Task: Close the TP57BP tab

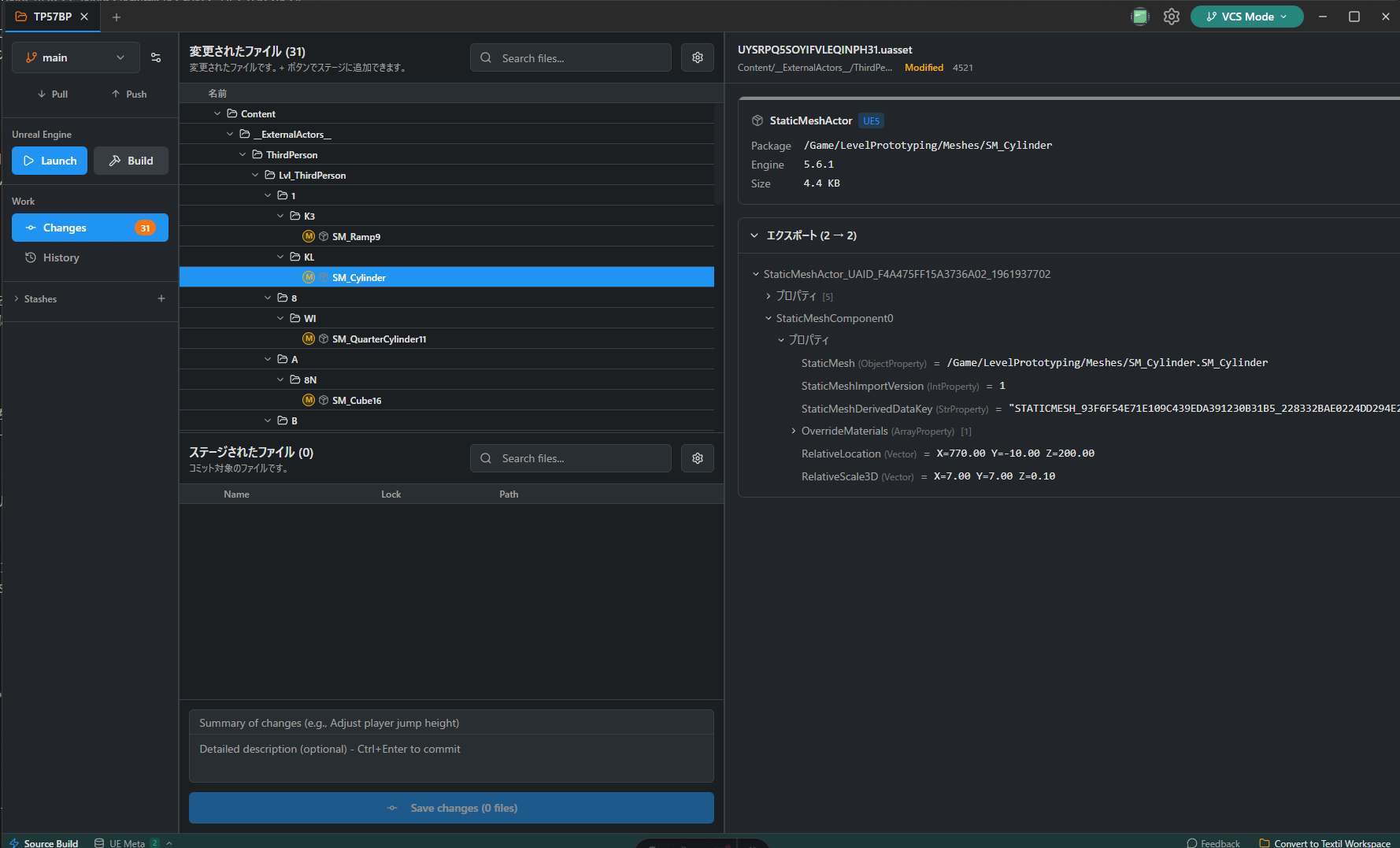Action: coord(84,17)
